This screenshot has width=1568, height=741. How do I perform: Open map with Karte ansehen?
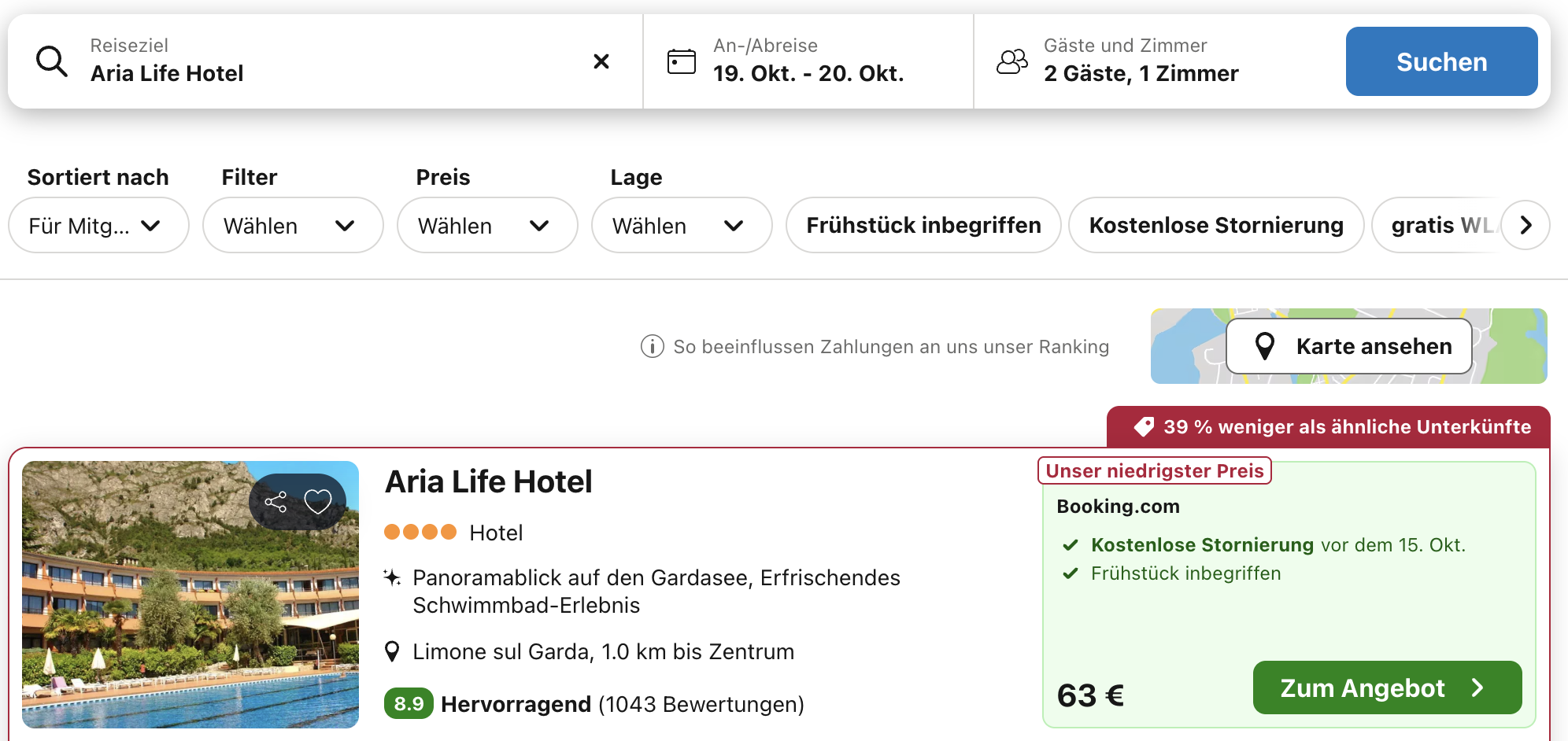1349,346
